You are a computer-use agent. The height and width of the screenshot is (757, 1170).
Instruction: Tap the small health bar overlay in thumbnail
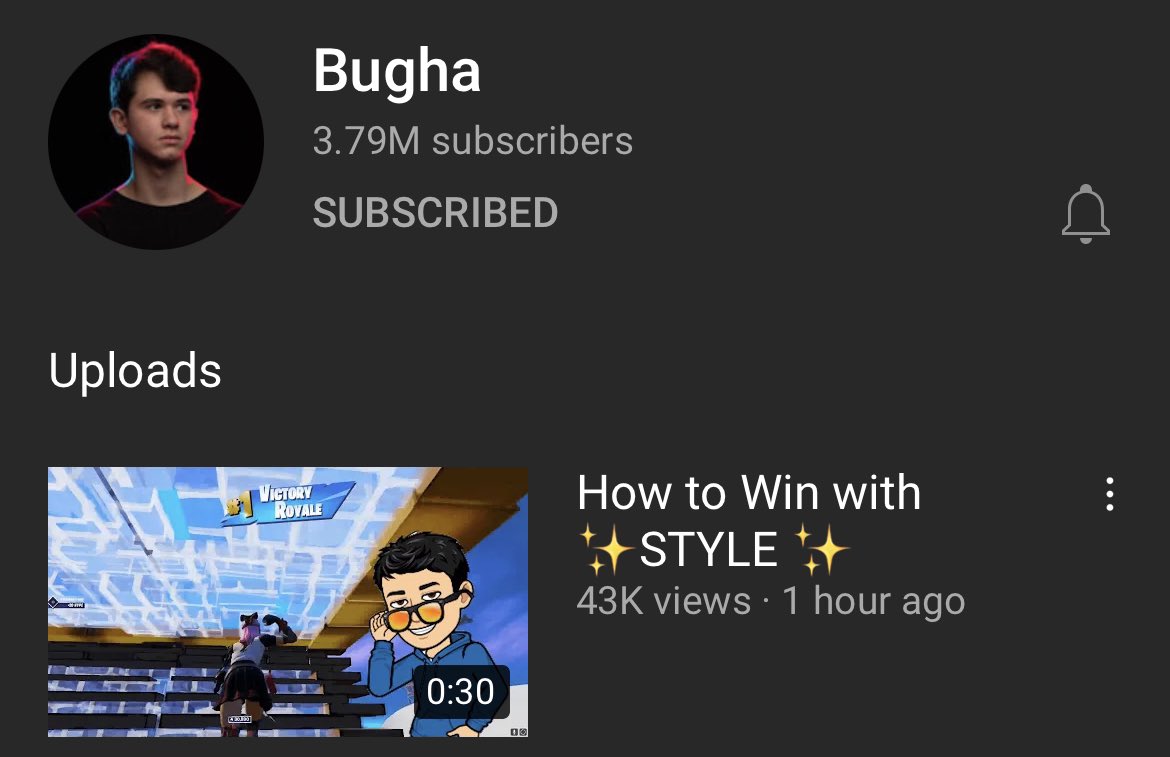pyautogui.click(x=67, y=603)
